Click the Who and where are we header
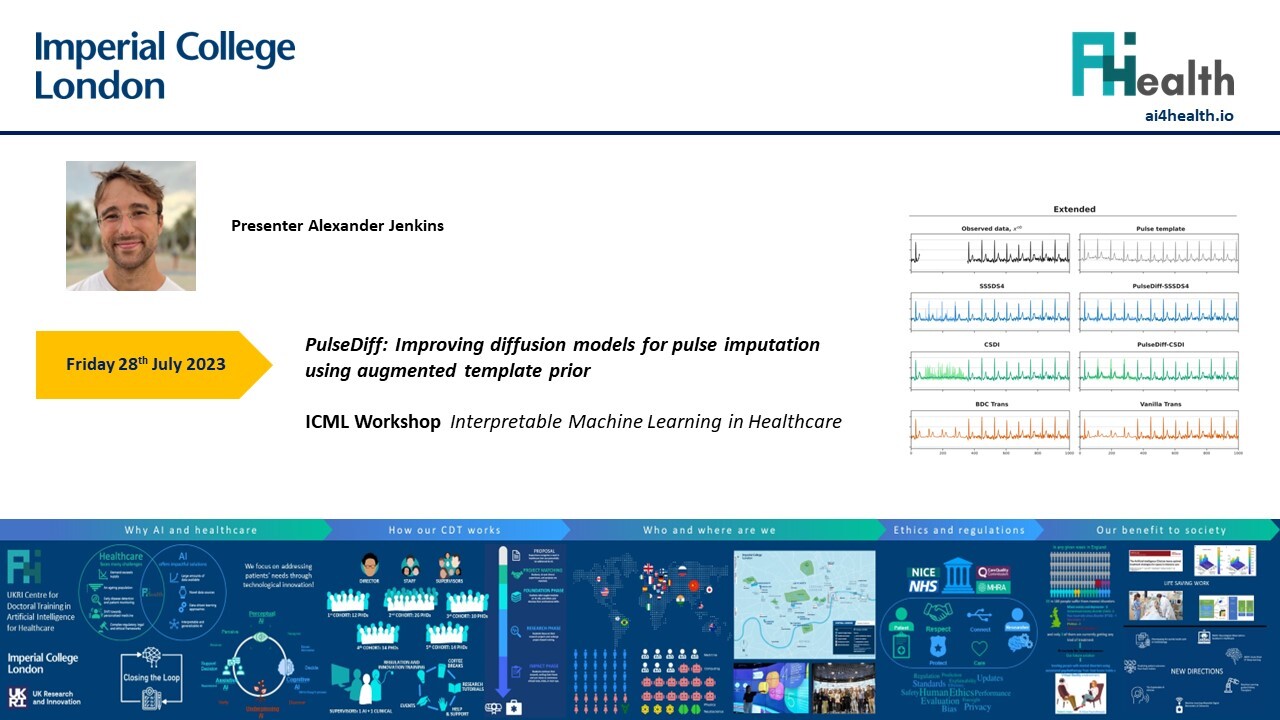 (x=708, y=530)
